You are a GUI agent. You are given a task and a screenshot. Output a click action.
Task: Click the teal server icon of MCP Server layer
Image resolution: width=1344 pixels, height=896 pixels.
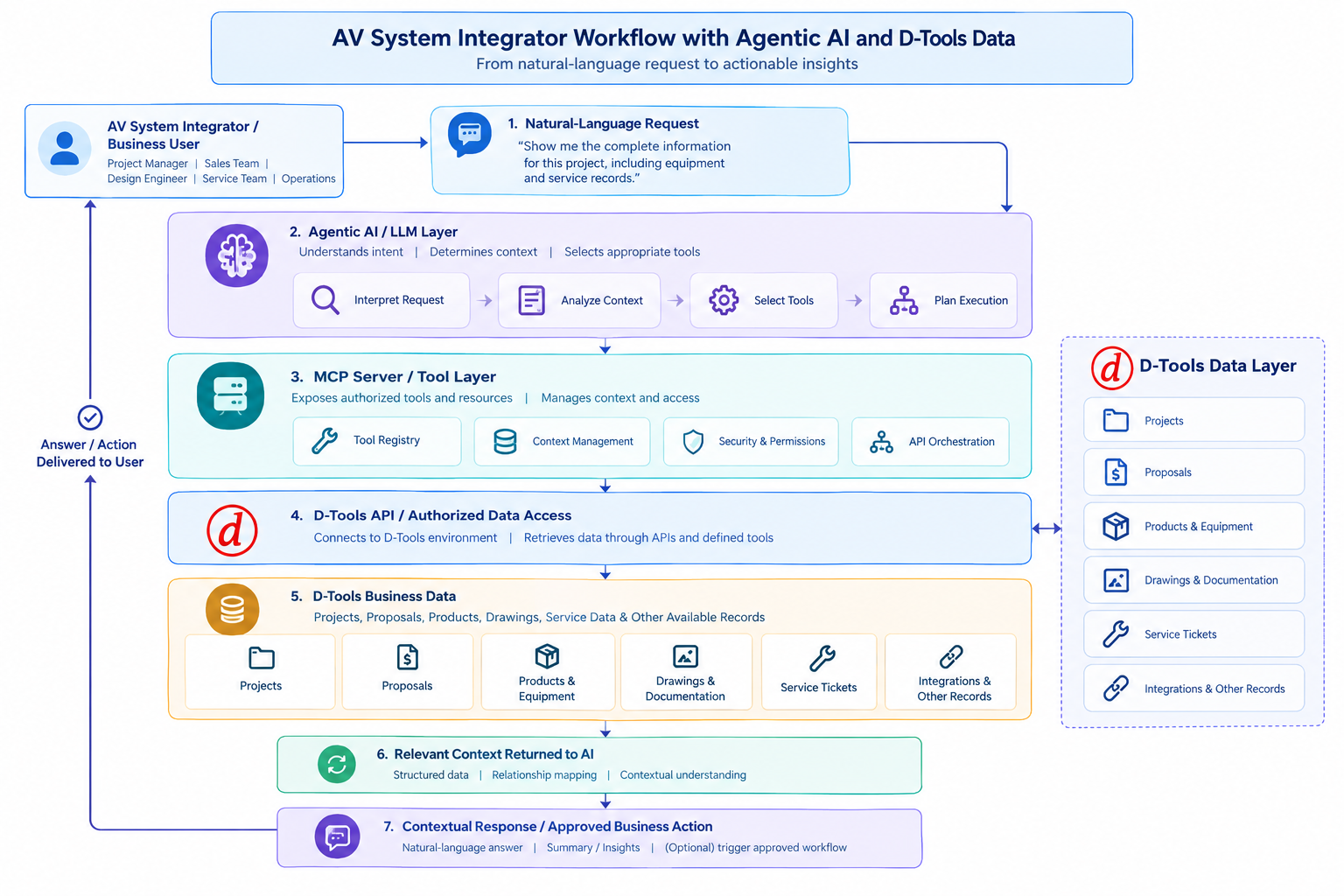coord(230,395)
